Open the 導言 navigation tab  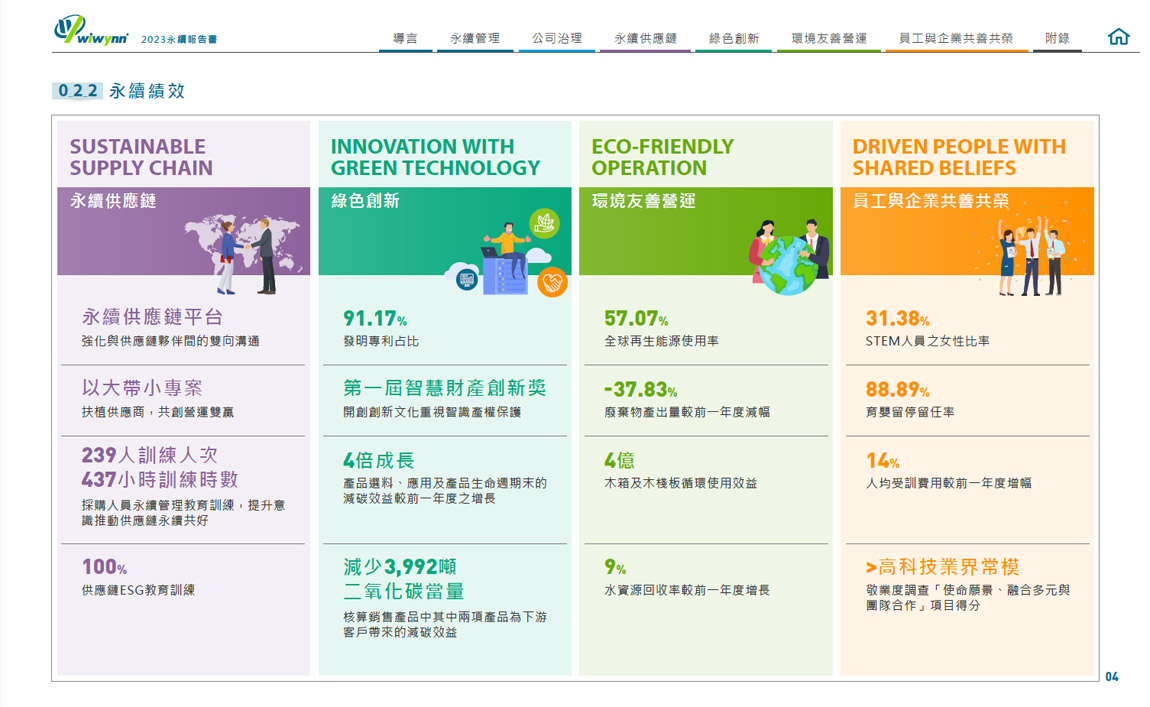[405, 38]
